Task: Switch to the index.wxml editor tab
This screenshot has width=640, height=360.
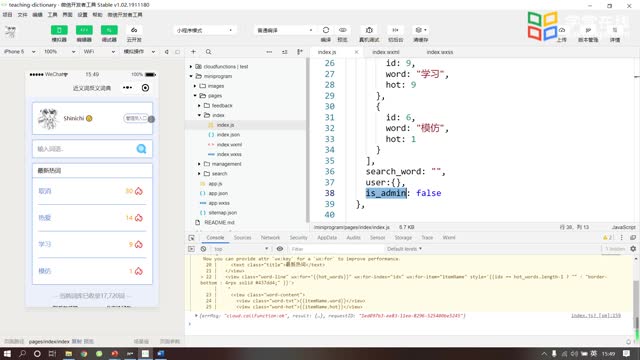Action: coord(386,52)
